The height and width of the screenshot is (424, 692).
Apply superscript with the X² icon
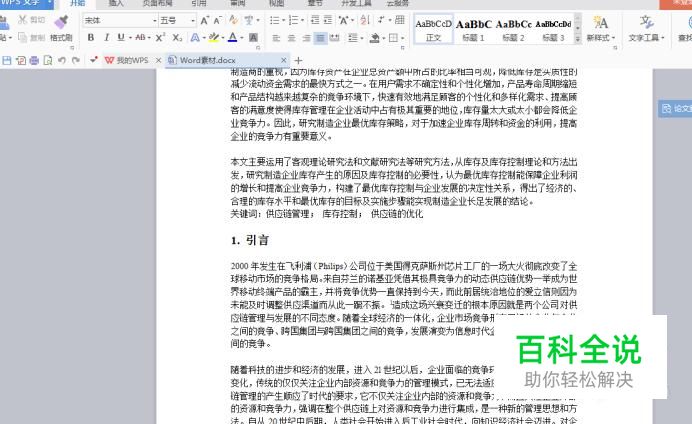[160, 38]
